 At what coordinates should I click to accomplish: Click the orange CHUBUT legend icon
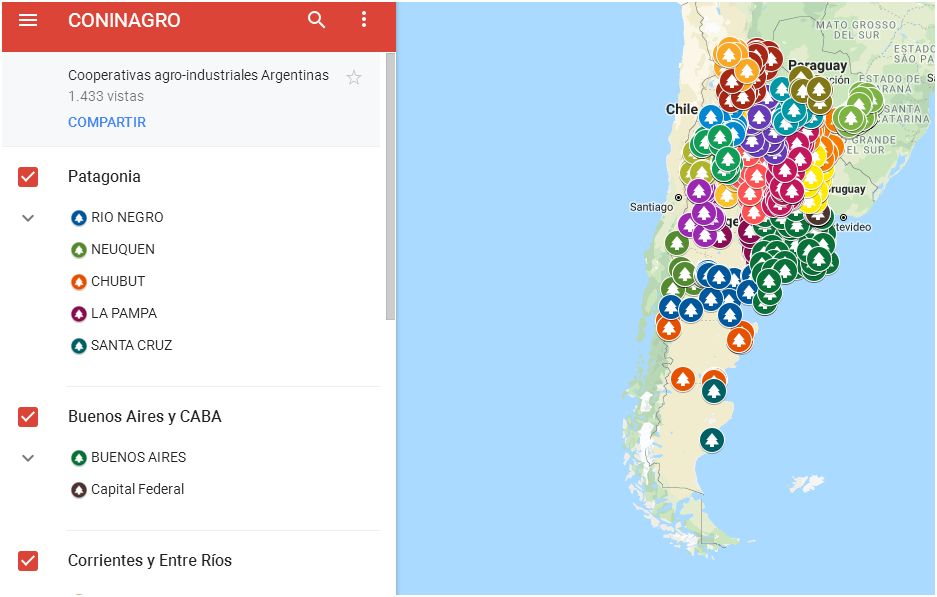pyautogui.click(x=79, y=281)
